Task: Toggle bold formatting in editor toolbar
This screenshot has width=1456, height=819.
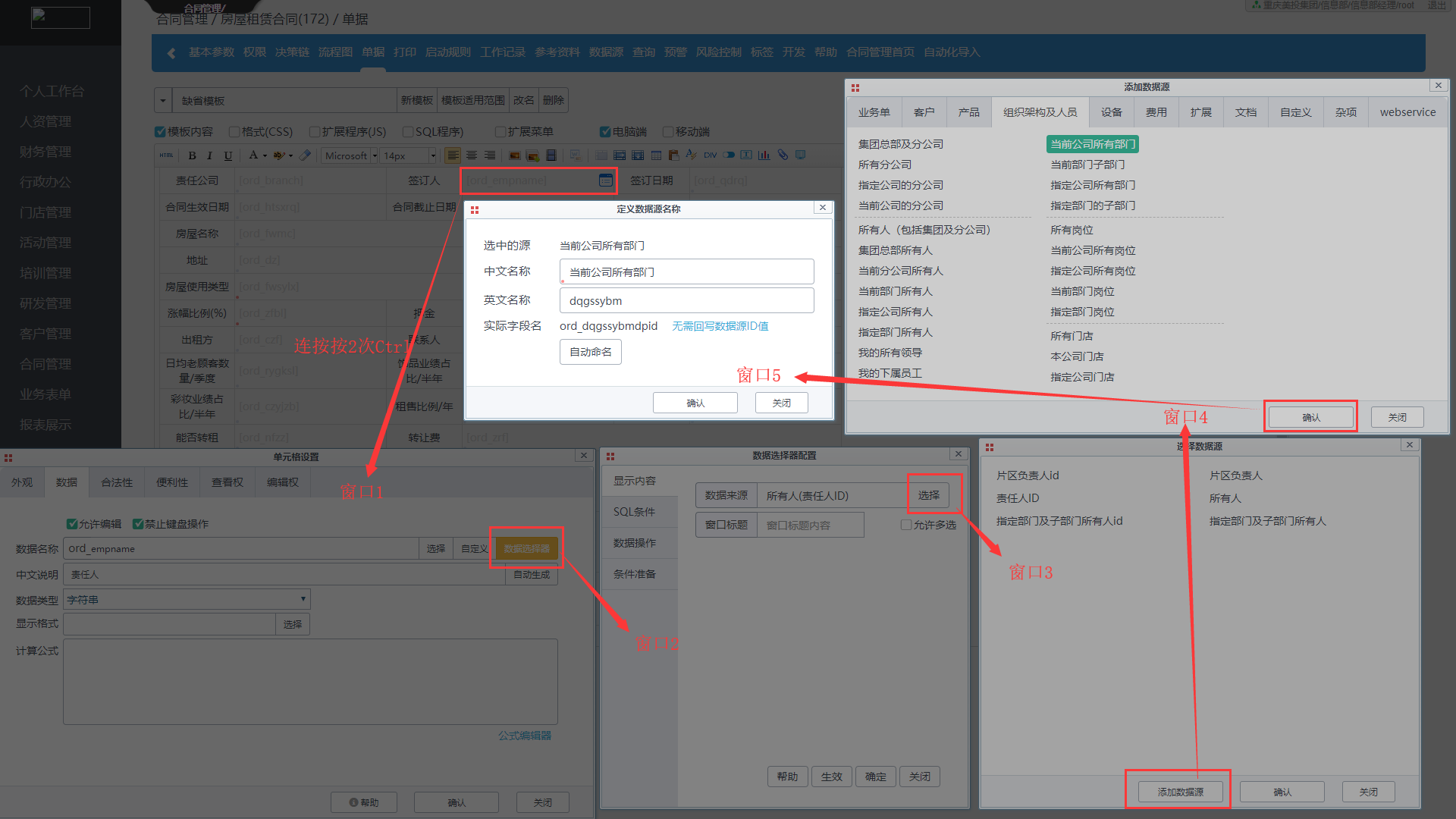Action: [192, 155]
